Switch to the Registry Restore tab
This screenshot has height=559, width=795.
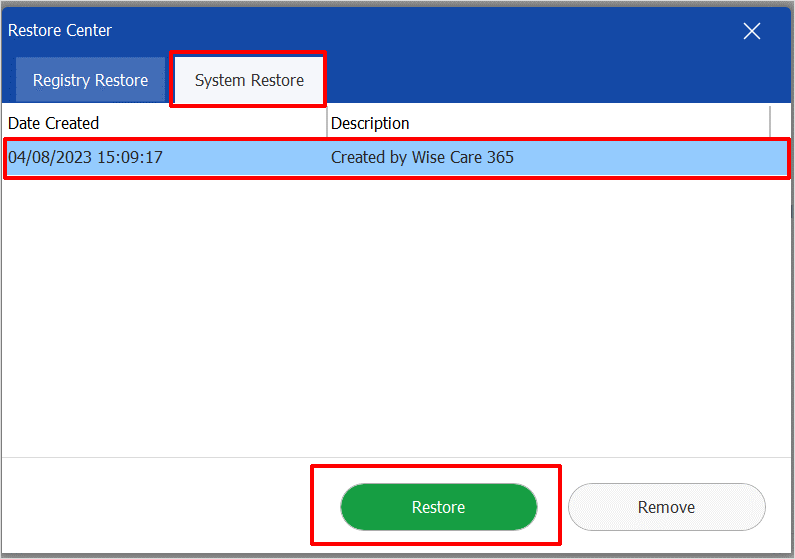(90, 80)
